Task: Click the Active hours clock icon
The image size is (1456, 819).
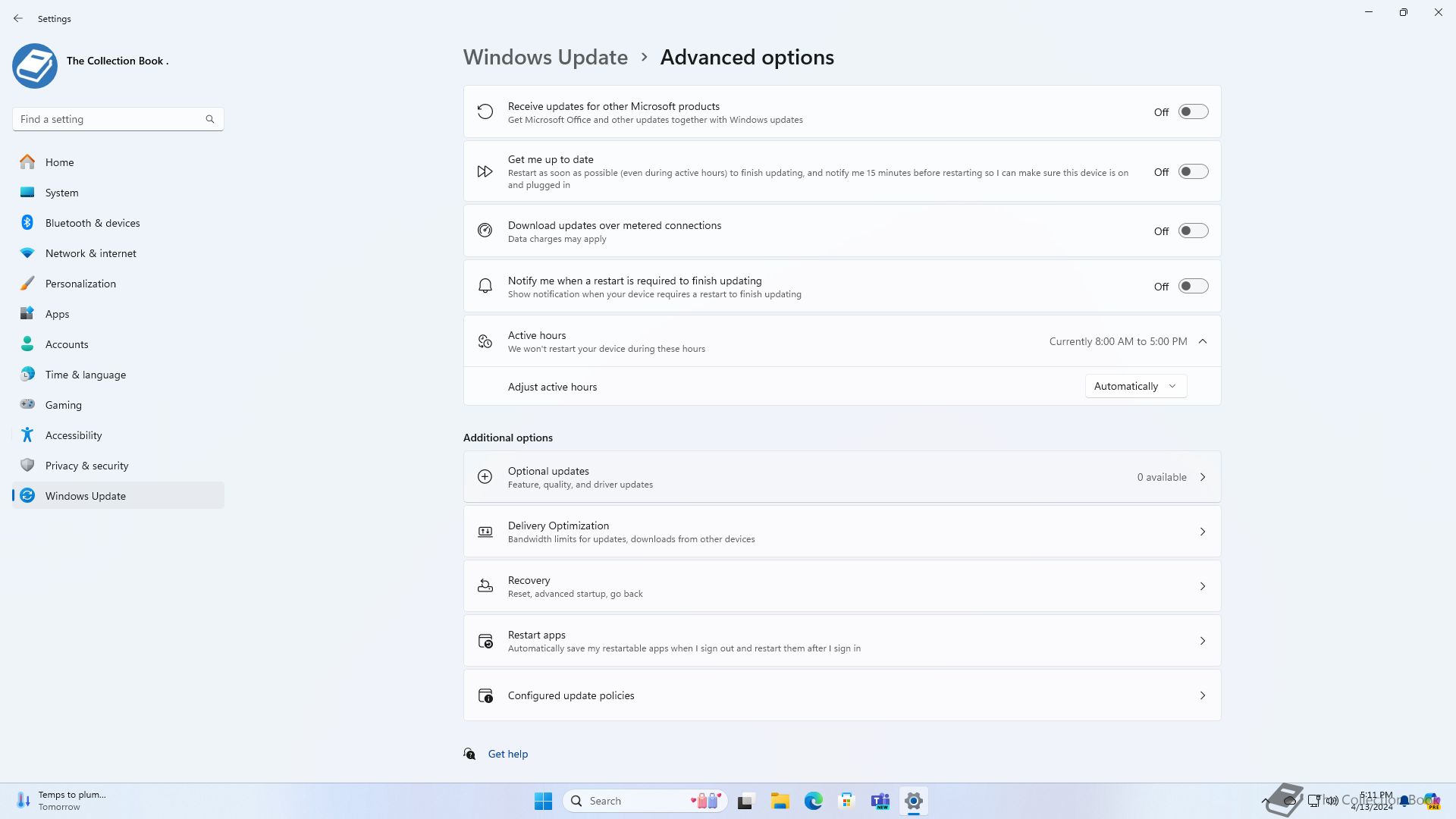Action: [485, 341]
